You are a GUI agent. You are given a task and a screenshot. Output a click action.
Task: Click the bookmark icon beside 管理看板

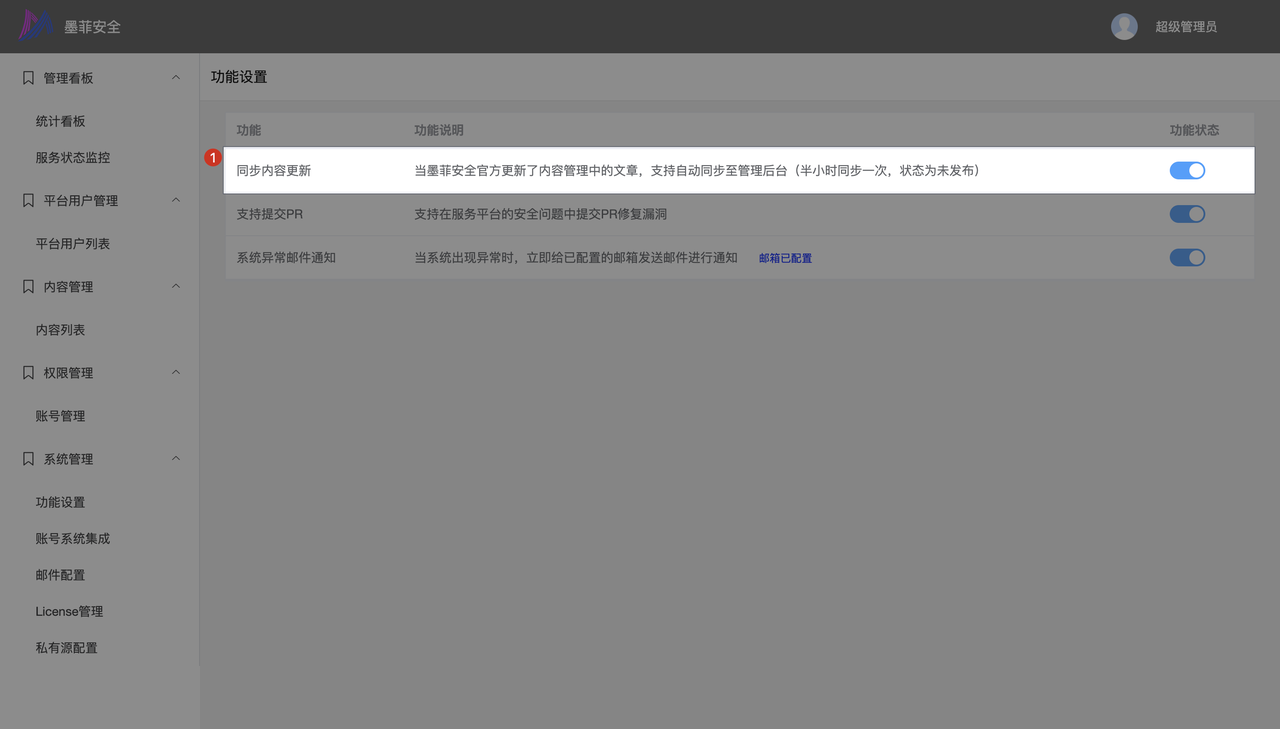(x=28, y=78)
